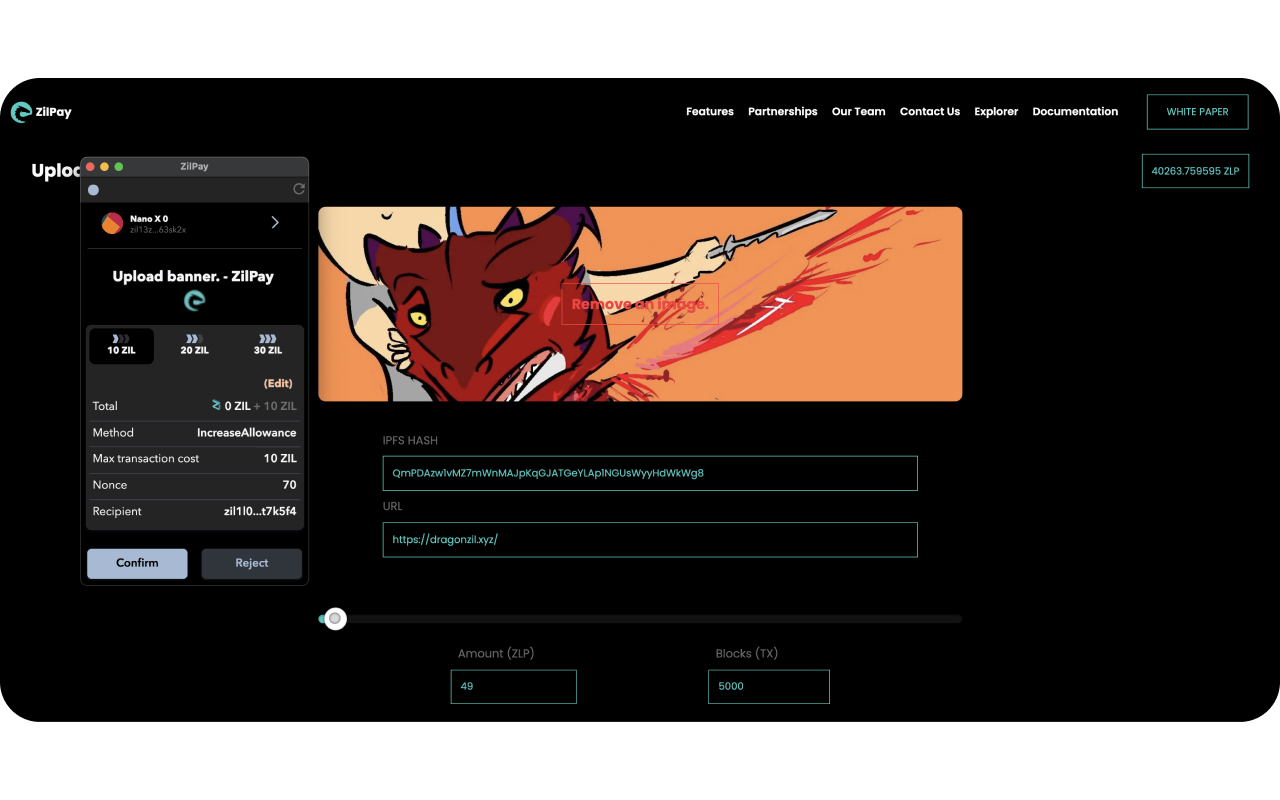Viewport: 1280px width, 800px height.
Task: Click the ZIL currency symbol beside Total
Action: (216, 406)
